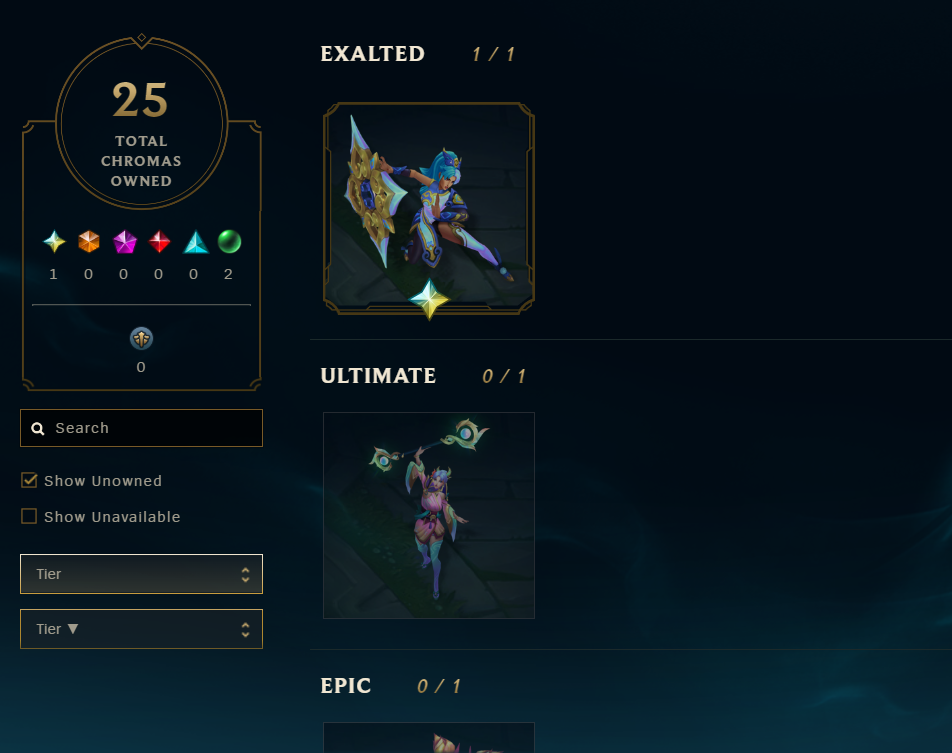This screenshot has height=753, width=952.
Task: Click the arrows on the Tier ▼ dropdown
Action: (x=245, y=630)
